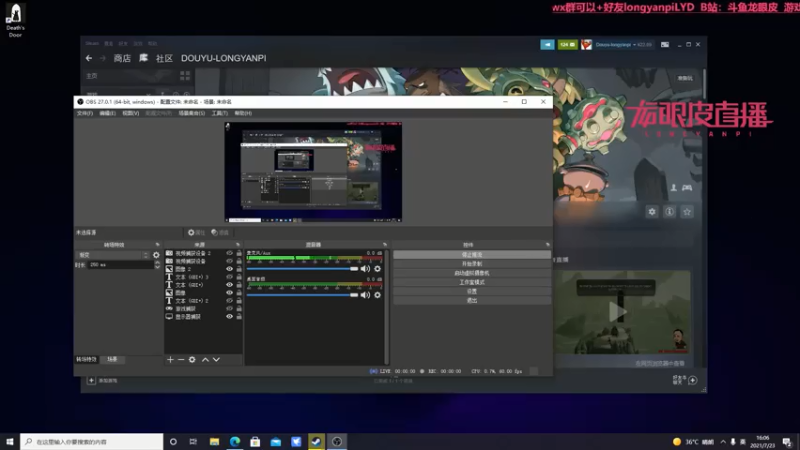This screenshot has height=450, width=800.
Task: Open Steam green notifications counter
Action: [x=567, y=45]
